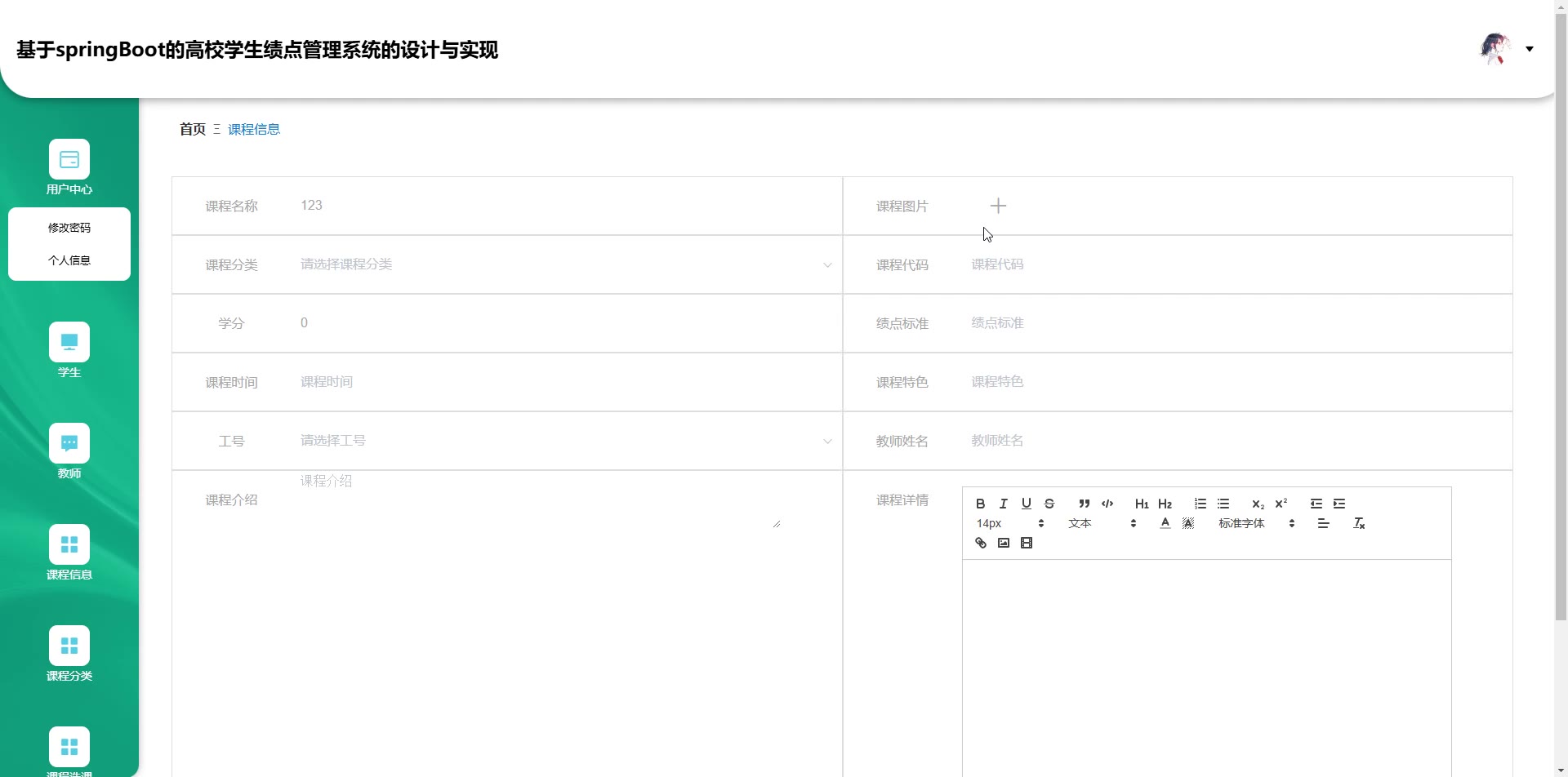Create an ordered numbered list
This screenshot has width=1568, height=777.
tap(1200, 504)
